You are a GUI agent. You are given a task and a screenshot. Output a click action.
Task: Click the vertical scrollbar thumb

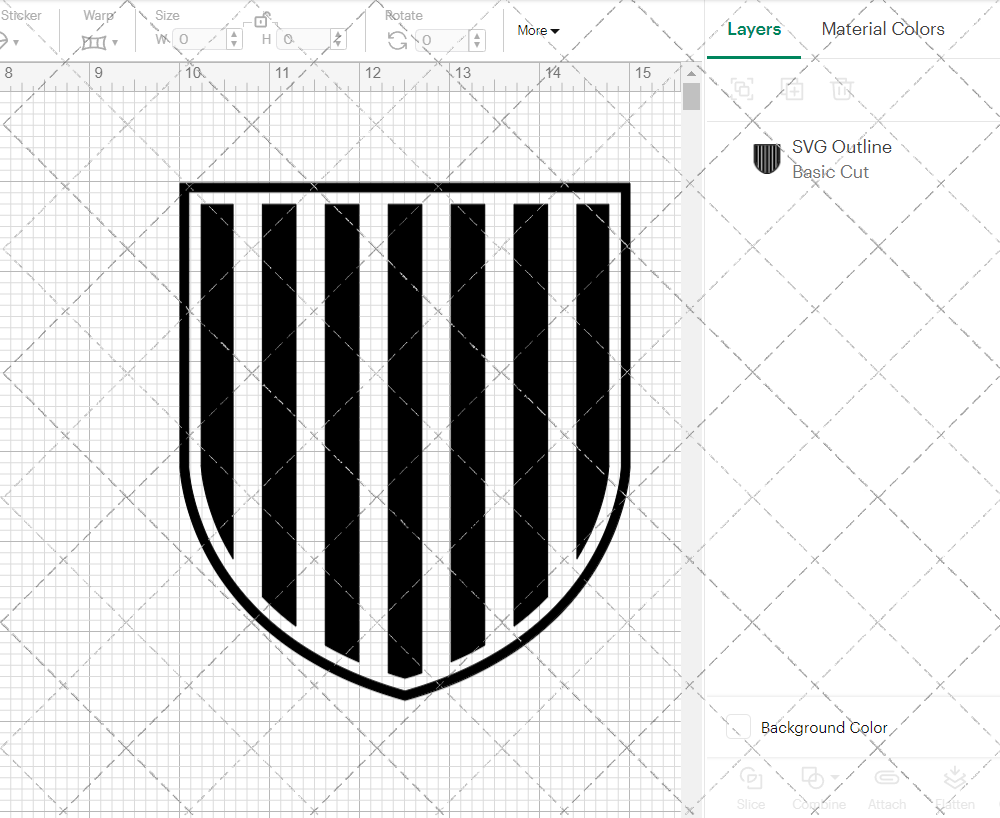click(691, 97)
